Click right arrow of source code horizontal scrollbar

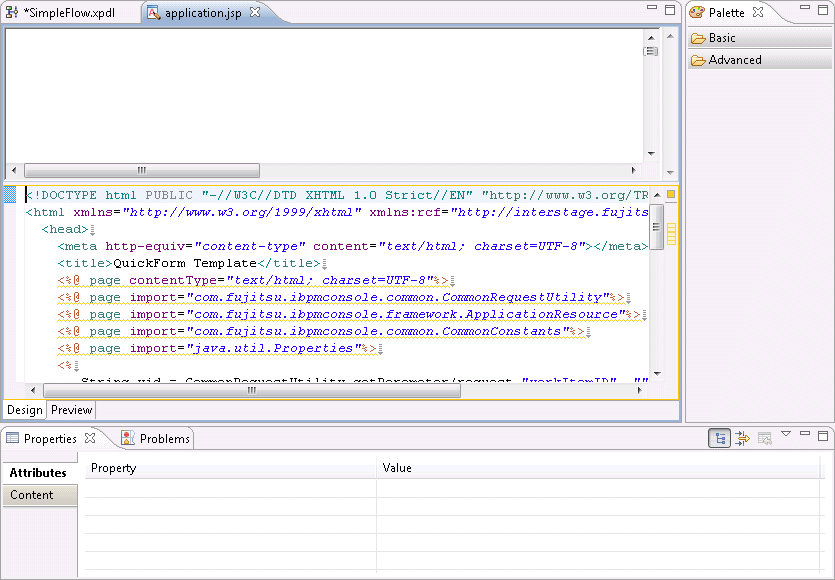(x=640, y=390)
